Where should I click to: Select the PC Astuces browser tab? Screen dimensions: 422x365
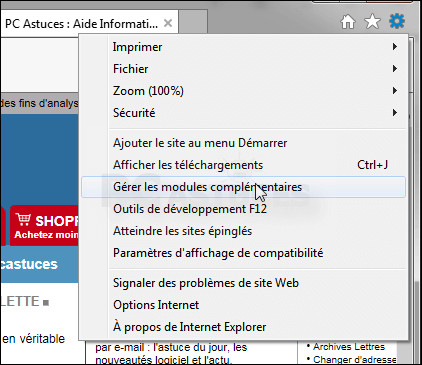point(89,23)
